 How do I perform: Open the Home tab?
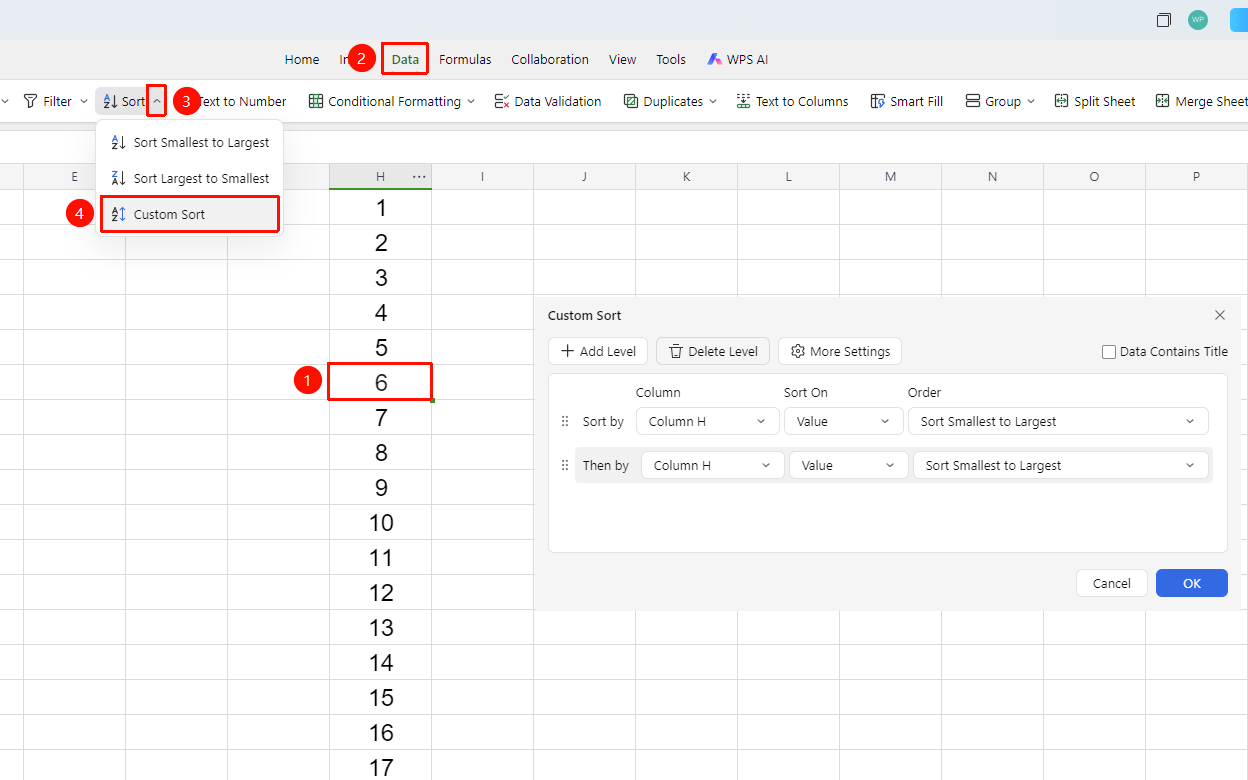(x=302, y=59)
